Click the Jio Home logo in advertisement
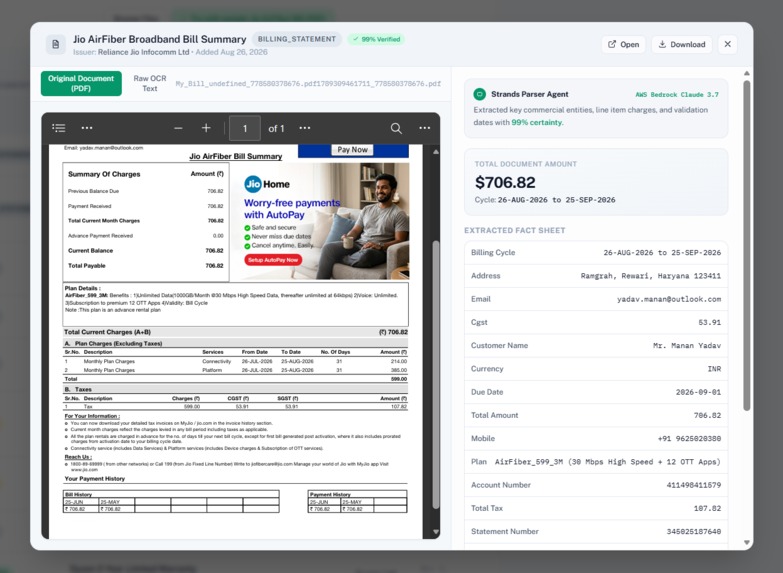 tap(267, 184)
